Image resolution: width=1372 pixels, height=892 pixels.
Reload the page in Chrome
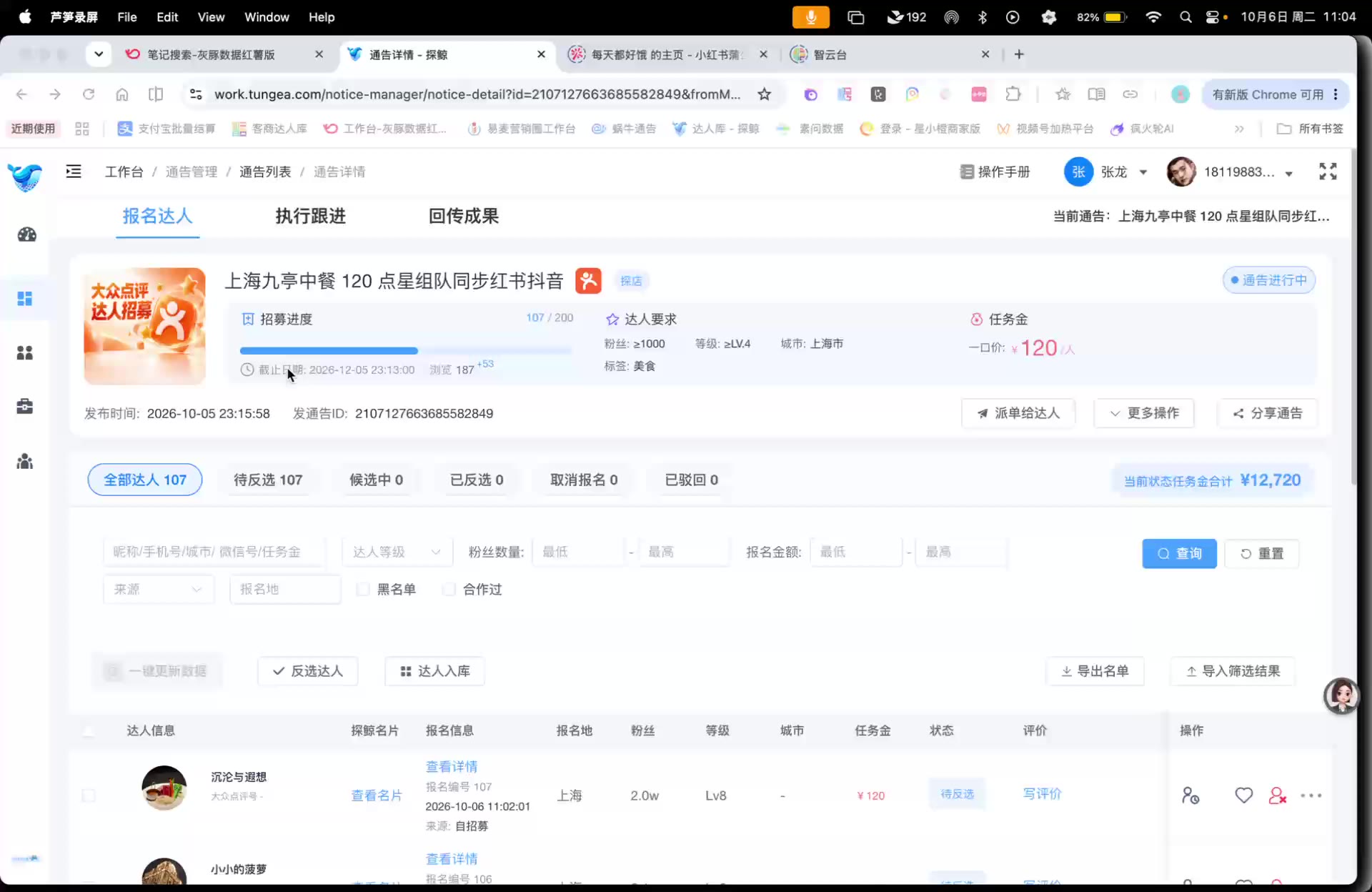[89, 94]
